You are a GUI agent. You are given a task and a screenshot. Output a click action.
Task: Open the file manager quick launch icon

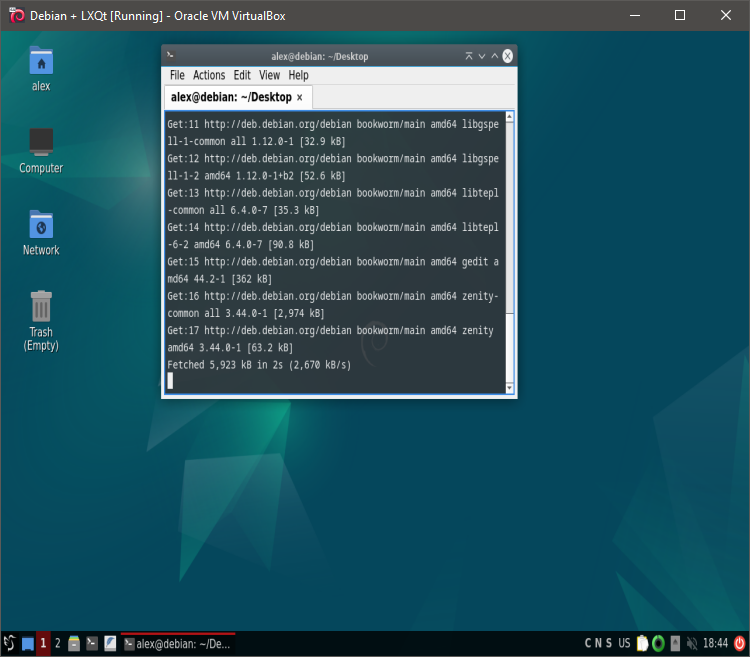(74, 644)
